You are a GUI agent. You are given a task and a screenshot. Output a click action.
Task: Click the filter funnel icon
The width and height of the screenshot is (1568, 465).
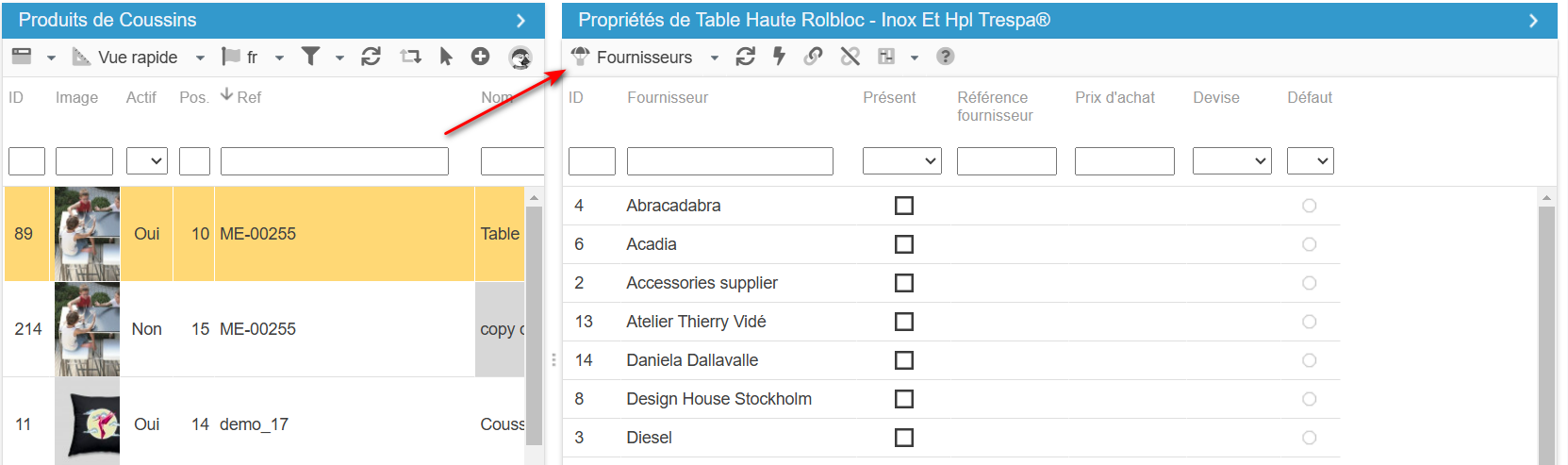(x=310, y=57)
